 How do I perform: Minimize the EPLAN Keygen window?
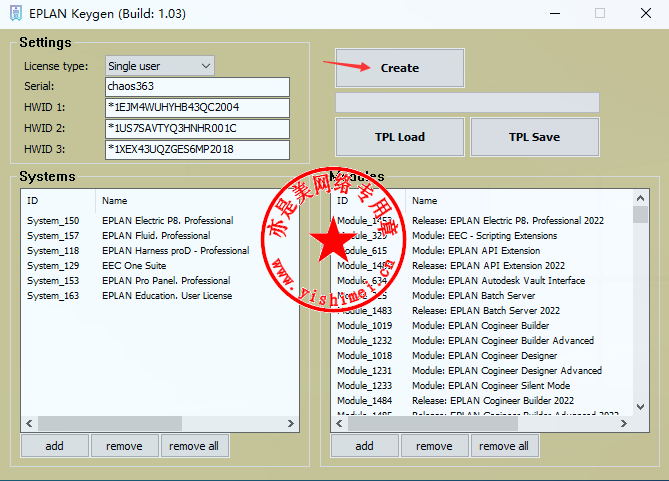[555, 14]
